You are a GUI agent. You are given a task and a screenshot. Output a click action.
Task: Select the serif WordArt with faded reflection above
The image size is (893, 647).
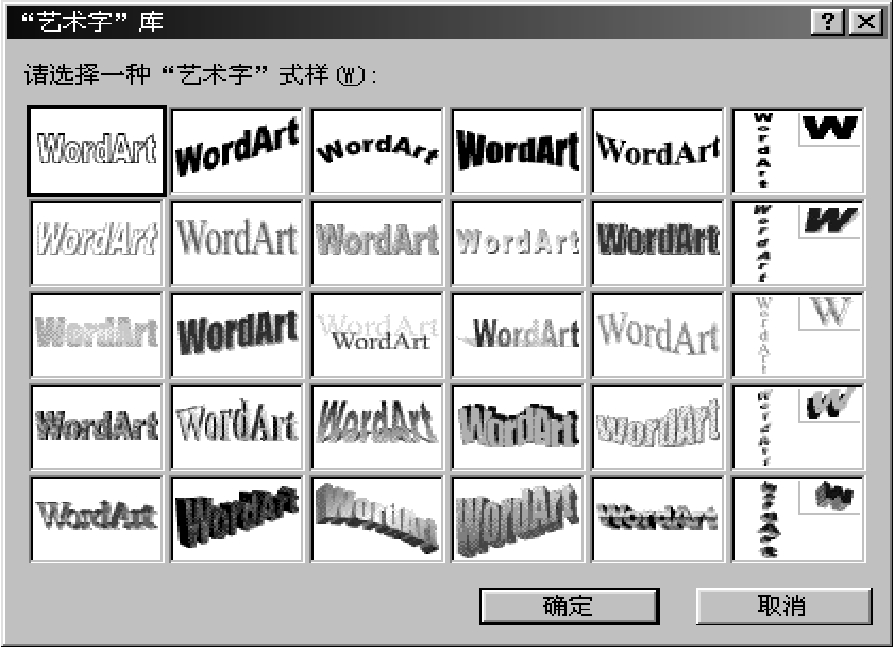click(377, 335)
